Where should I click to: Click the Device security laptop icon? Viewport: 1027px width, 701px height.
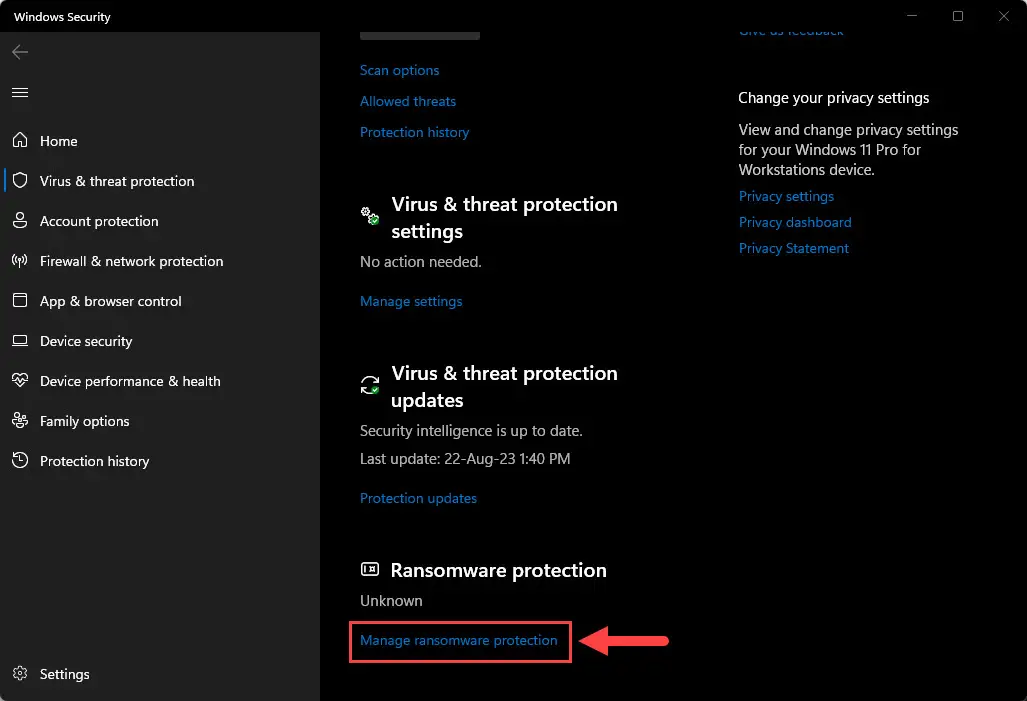(20, 341)
